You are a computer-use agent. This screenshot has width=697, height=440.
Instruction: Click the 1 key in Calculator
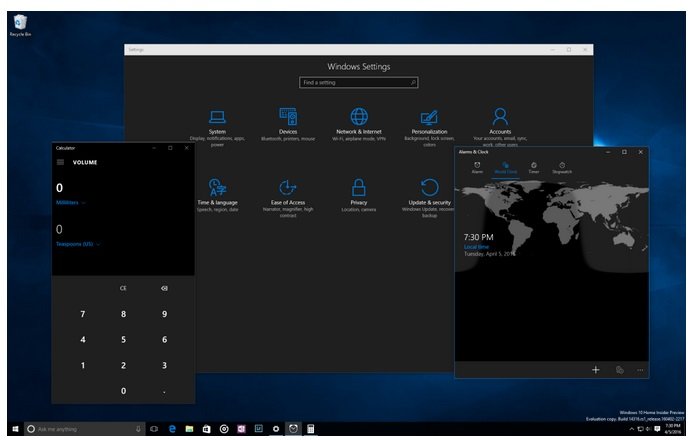pyautogui.click(x=83, y=366)
